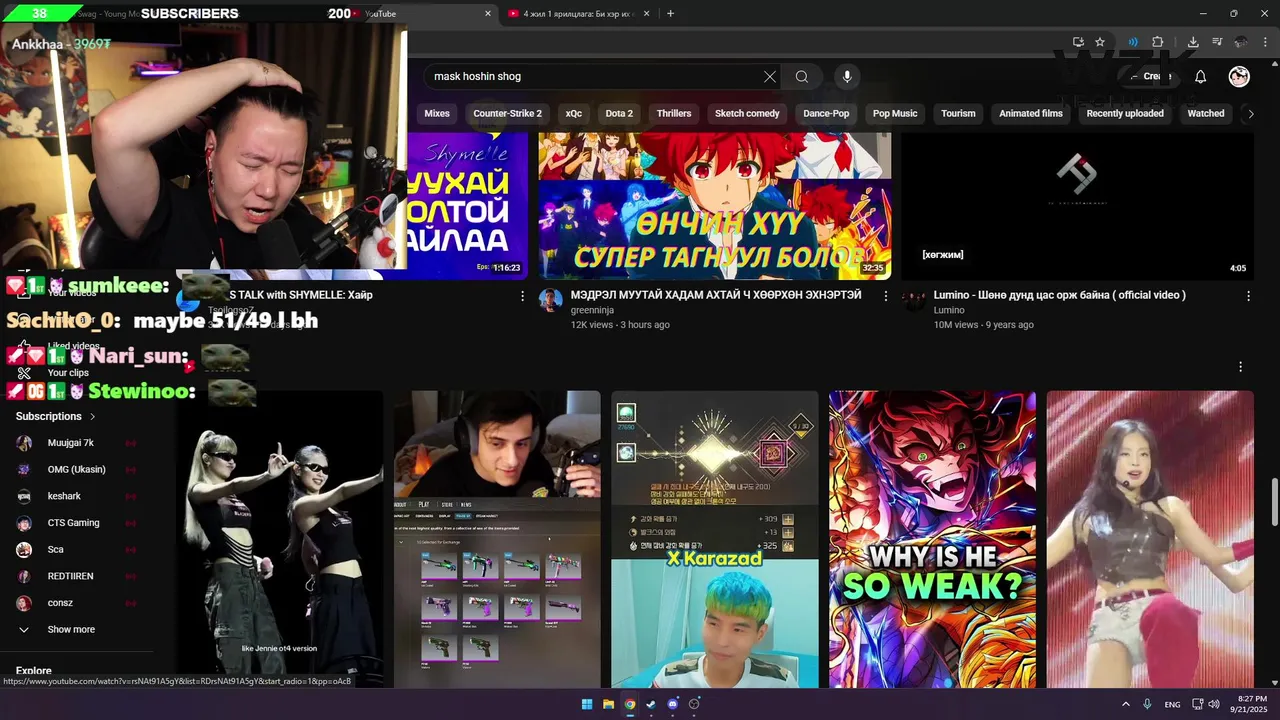
Task: Open the Shorts shelf three-dot menu
Action: (x=1240, y=367)
